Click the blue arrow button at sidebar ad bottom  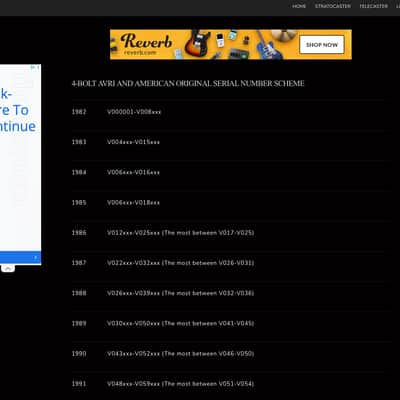coord(20,258)
